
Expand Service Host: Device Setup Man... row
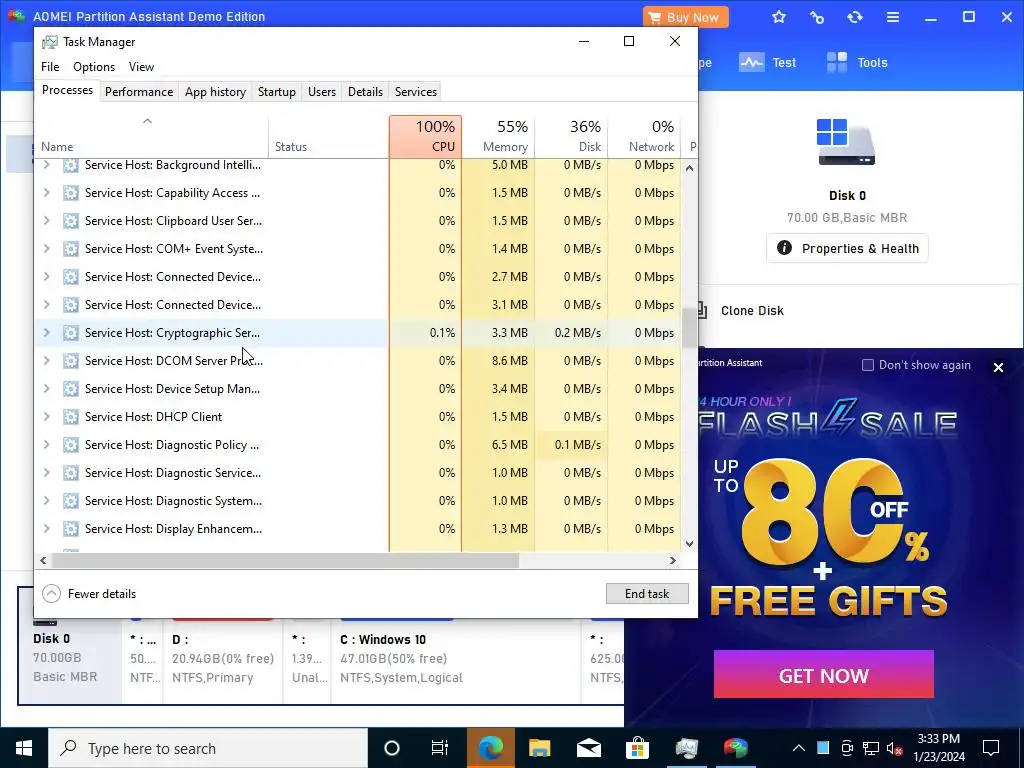[46, 389]
